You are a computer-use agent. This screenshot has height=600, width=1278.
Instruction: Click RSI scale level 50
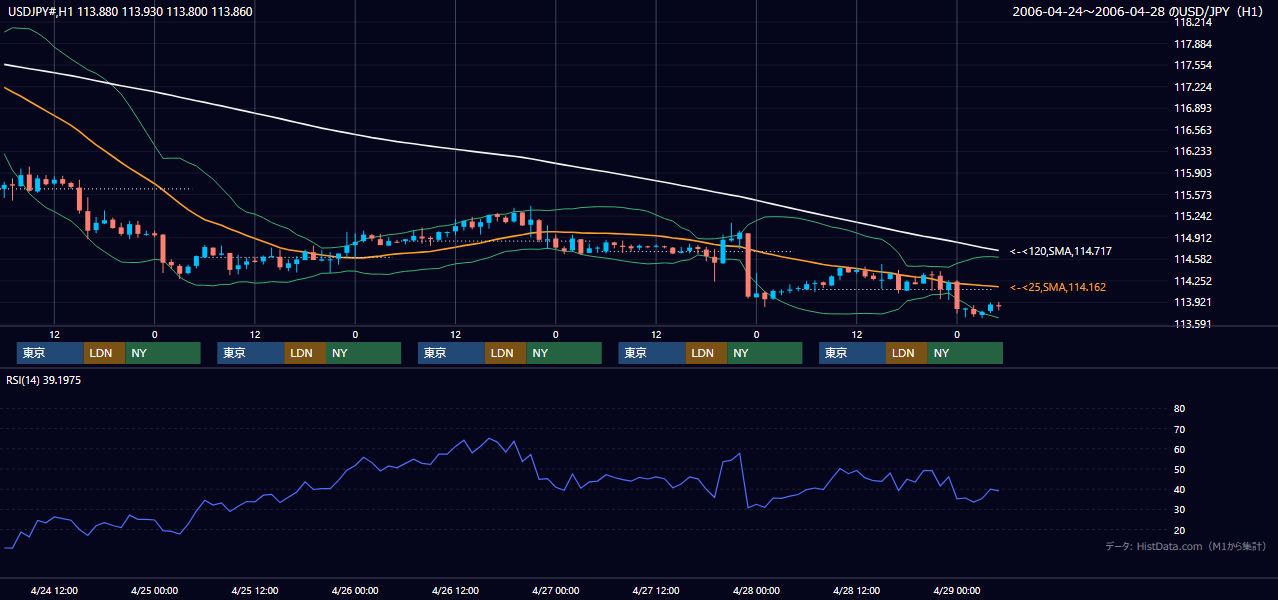[x=1179, y=469]
